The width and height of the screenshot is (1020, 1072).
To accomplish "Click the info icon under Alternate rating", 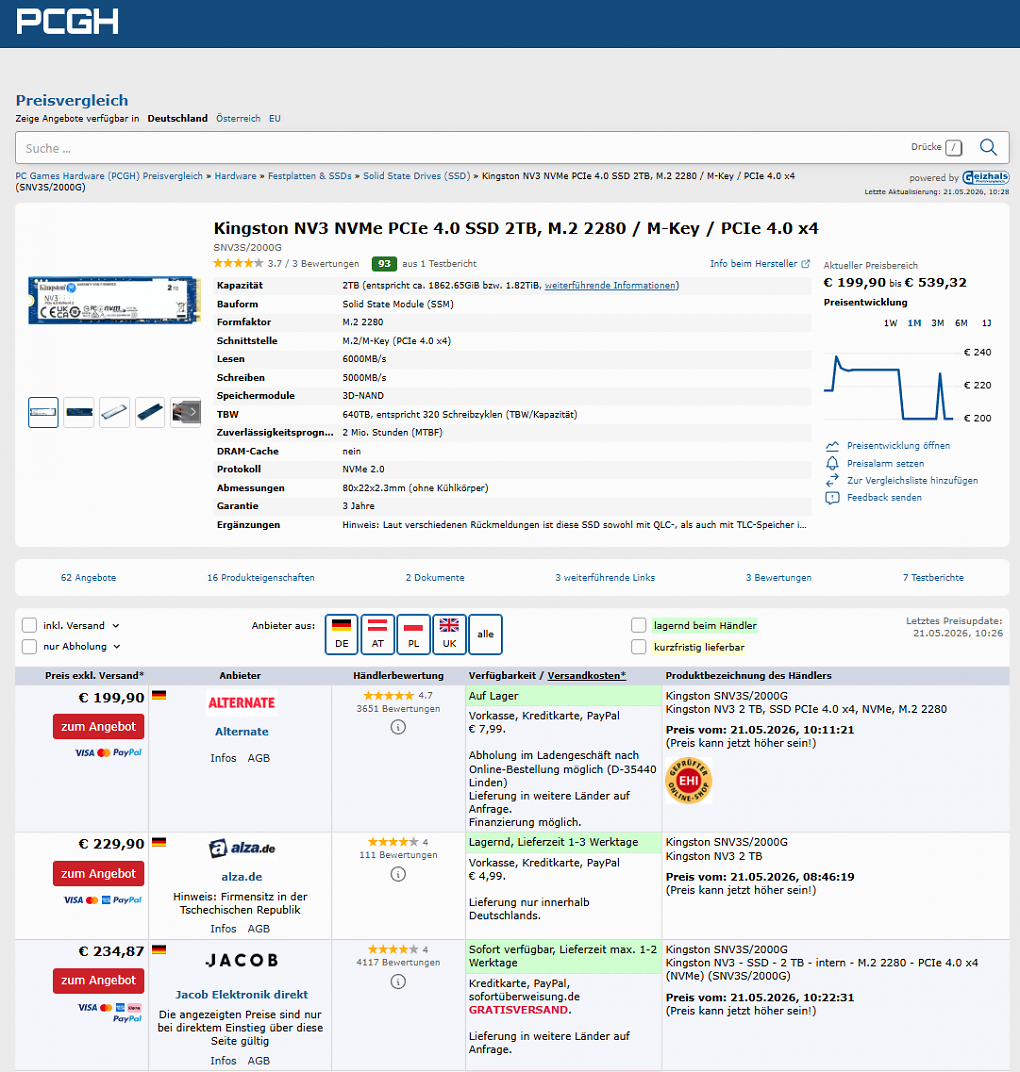I will click(x=398, y=727).
